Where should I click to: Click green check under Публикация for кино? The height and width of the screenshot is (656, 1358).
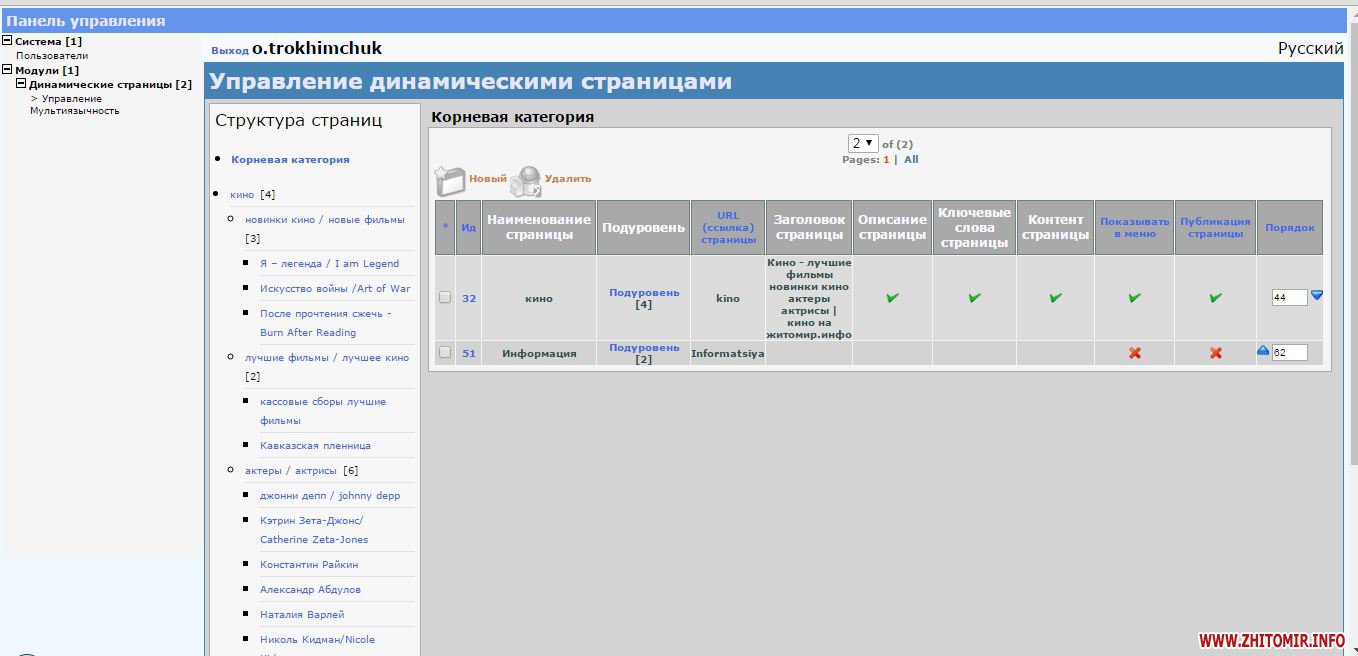click(1215, 298)
